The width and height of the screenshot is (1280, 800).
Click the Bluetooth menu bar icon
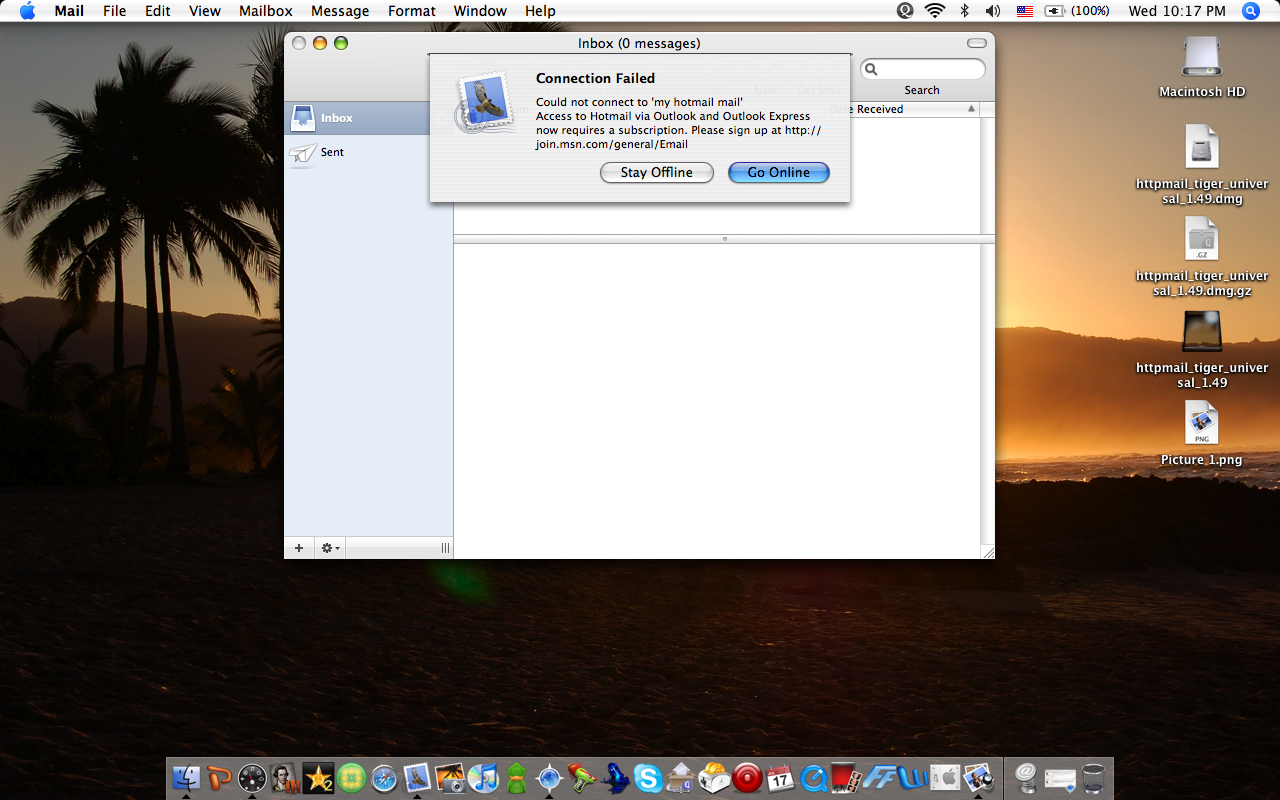[x=965, y=11]
